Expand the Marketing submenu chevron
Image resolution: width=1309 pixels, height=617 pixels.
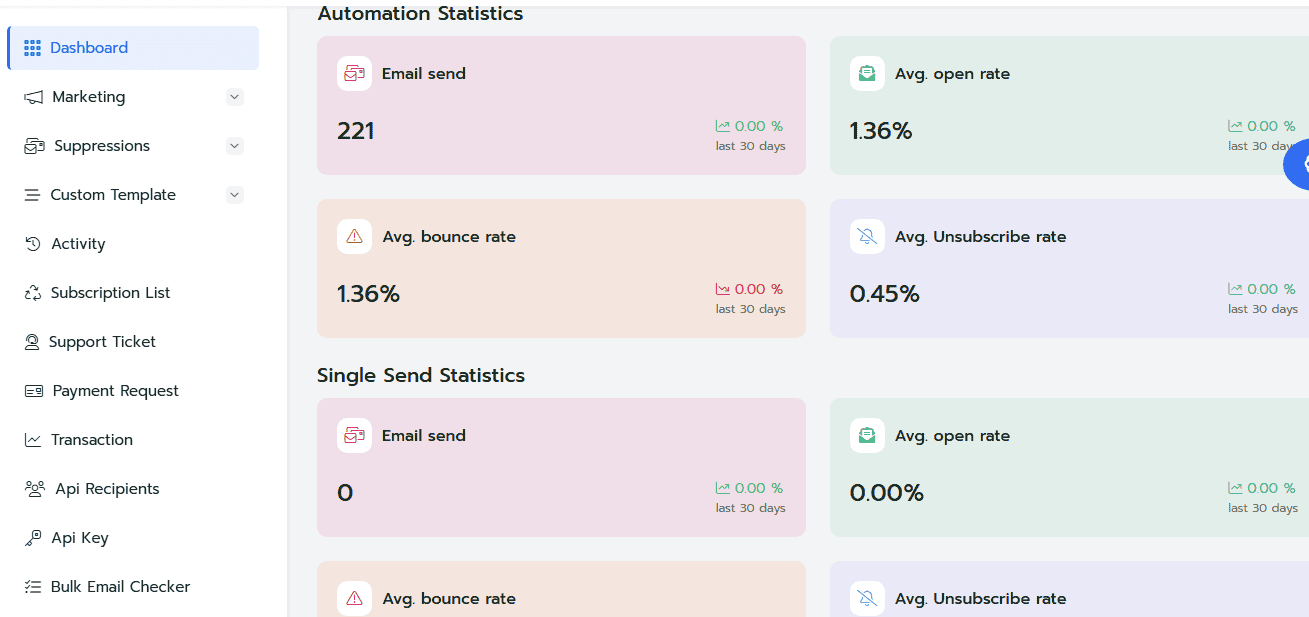[234, 97]
